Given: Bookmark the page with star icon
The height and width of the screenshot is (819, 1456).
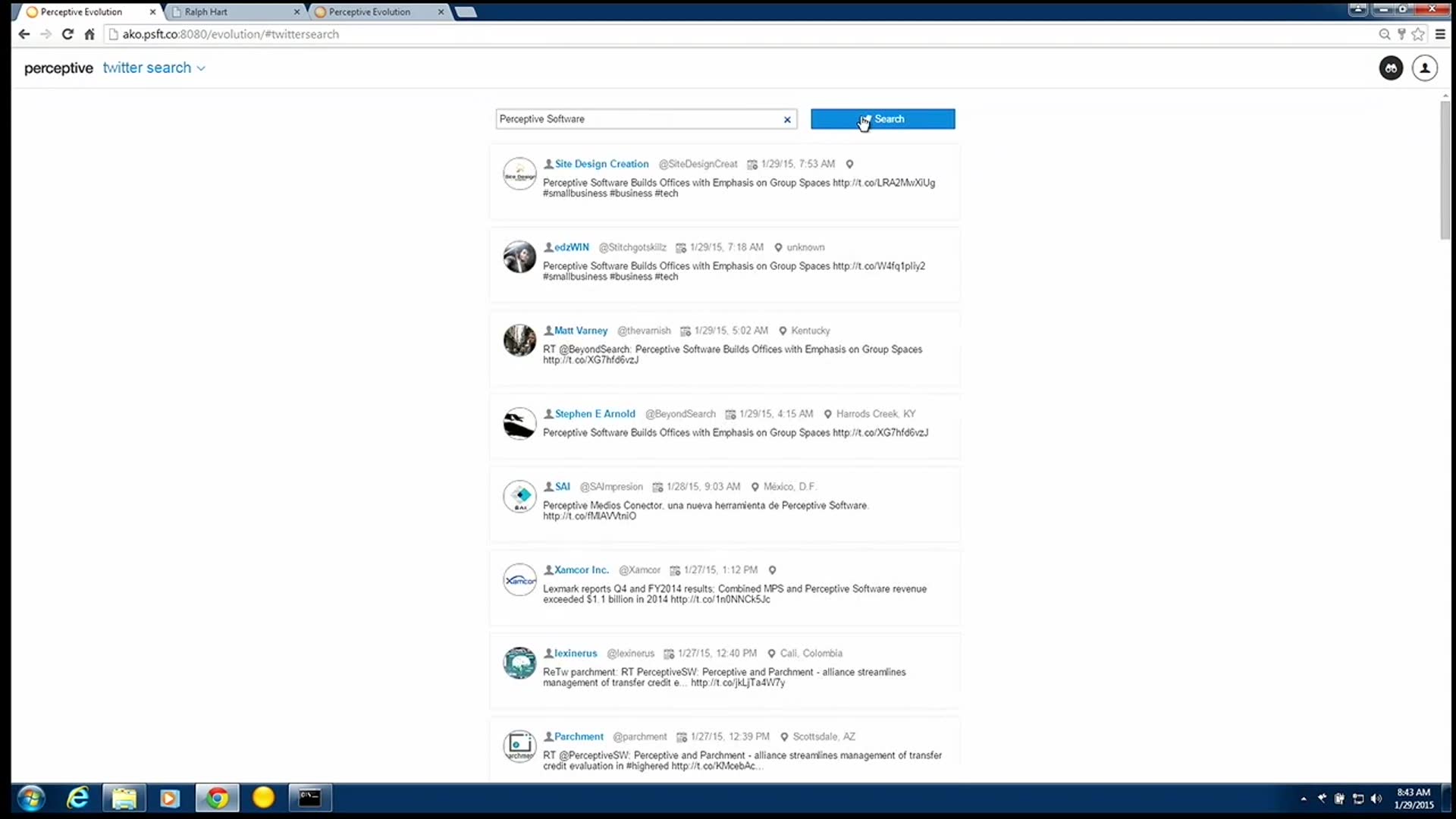Looking at the screenshot, I should click(x=1418, y=34).
